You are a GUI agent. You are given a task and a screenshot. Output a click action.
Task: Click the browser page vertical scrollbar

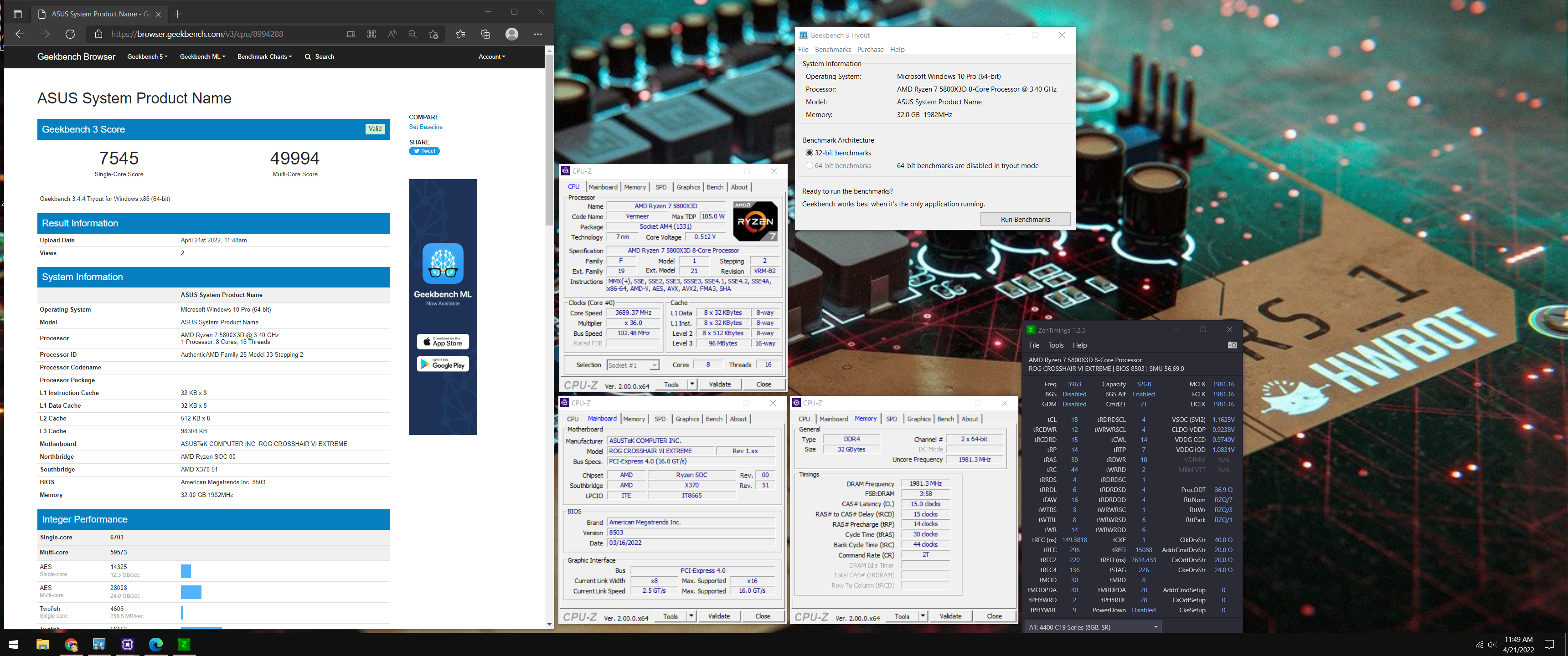(549, 140)
